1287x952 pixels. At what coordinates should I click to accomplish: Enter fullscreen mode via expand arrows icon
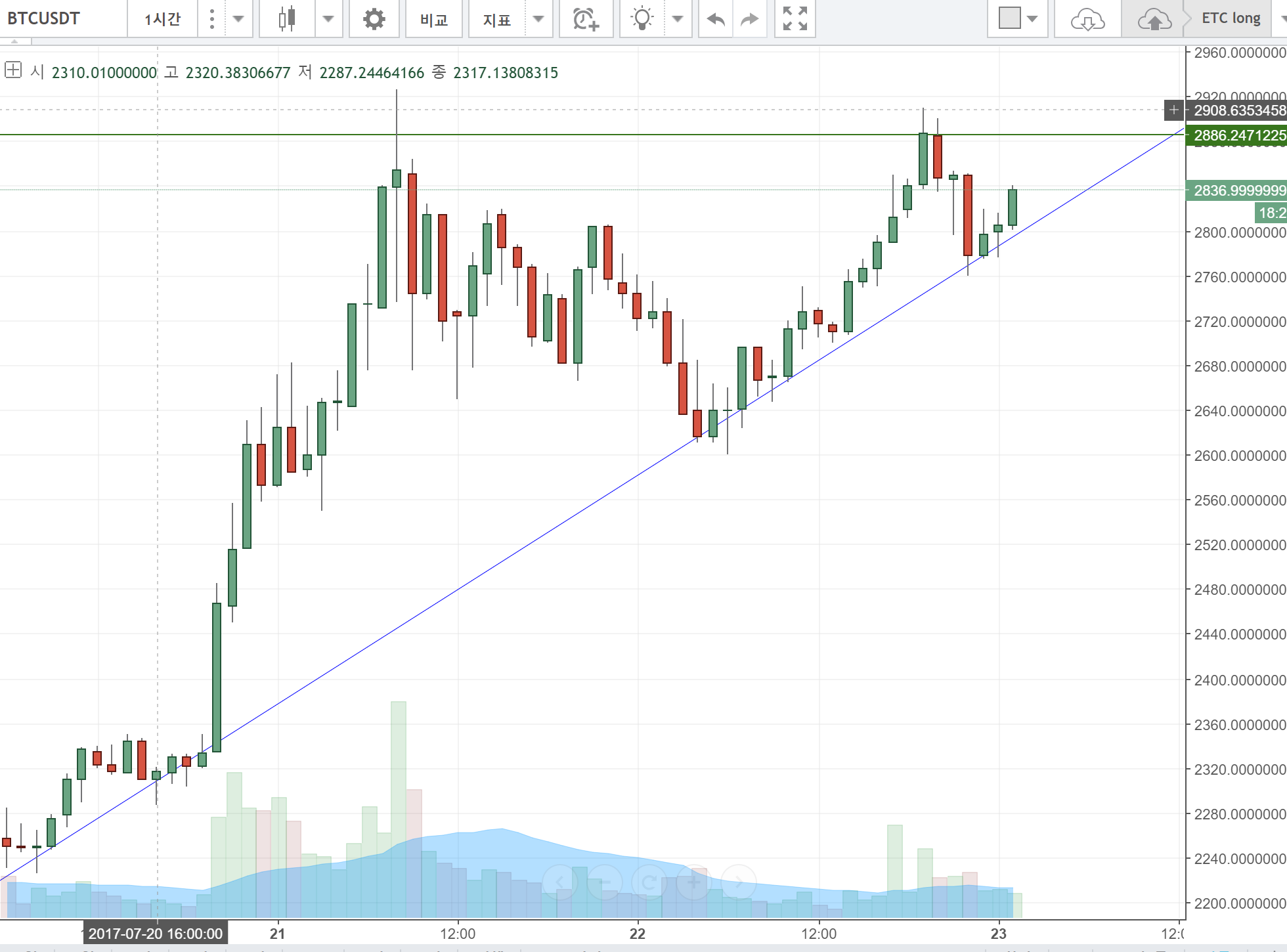pyautogui.click(x=795, y=19)
